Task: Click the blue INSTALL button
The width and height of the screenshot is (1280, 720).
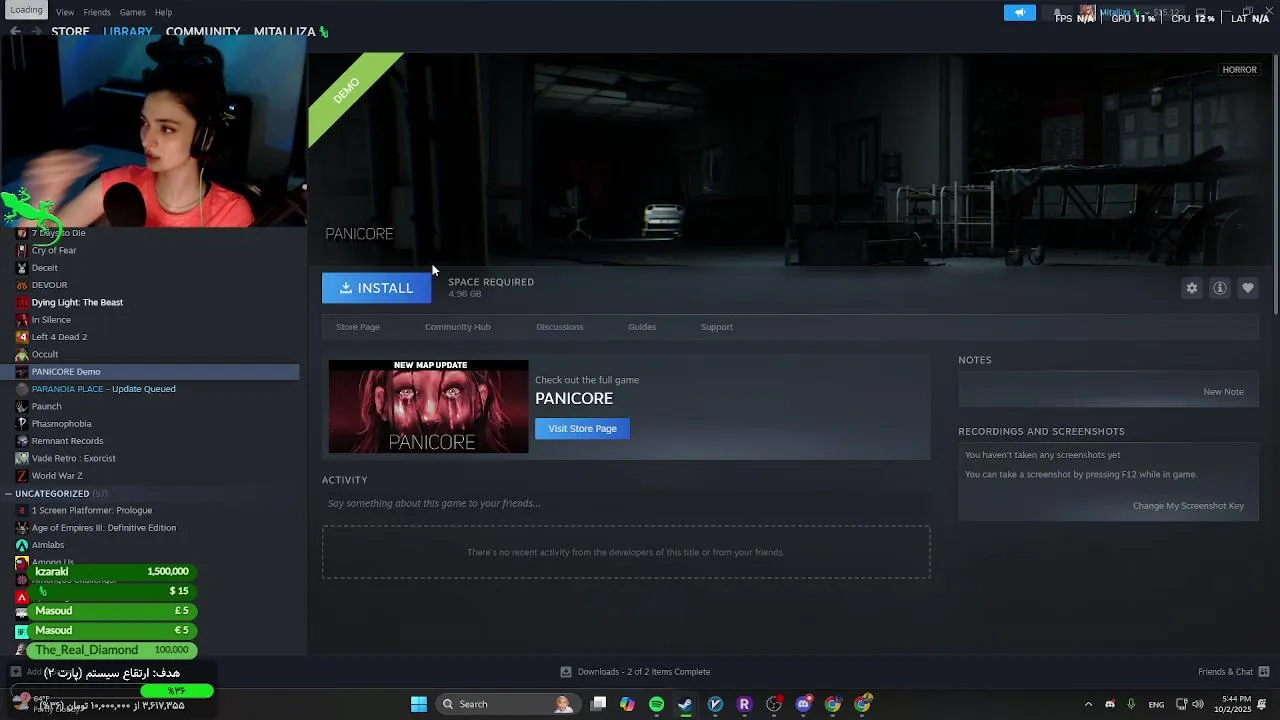Action: 376,288
